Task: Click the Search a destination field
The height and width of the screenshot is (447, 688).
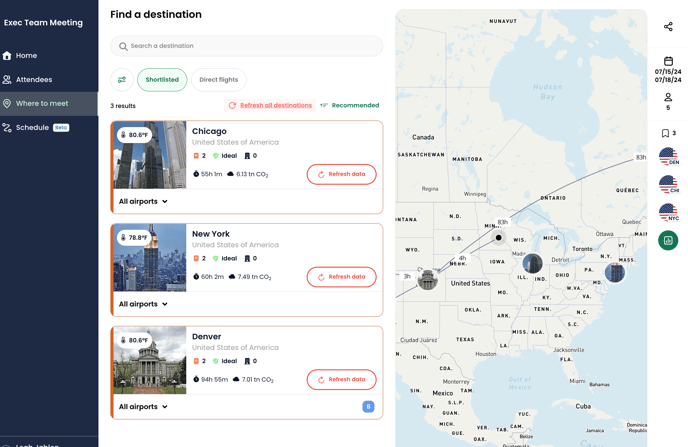Action: tap(247, 46)
